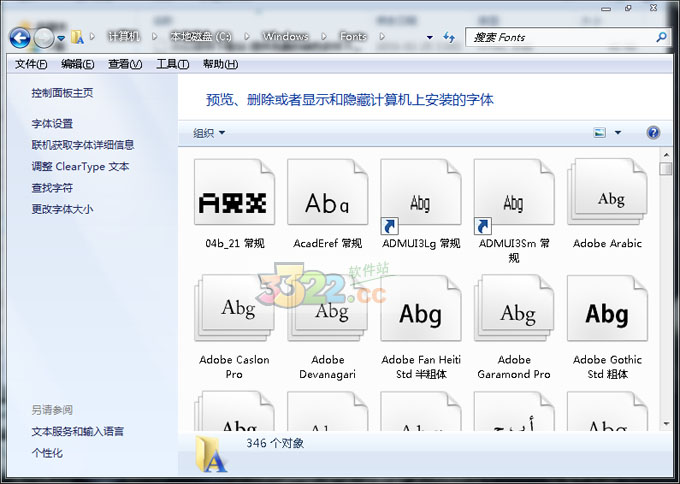The image size is (680, 484).
Task: Refresh the folder with the refresh icon
Action: click(449, 37)
